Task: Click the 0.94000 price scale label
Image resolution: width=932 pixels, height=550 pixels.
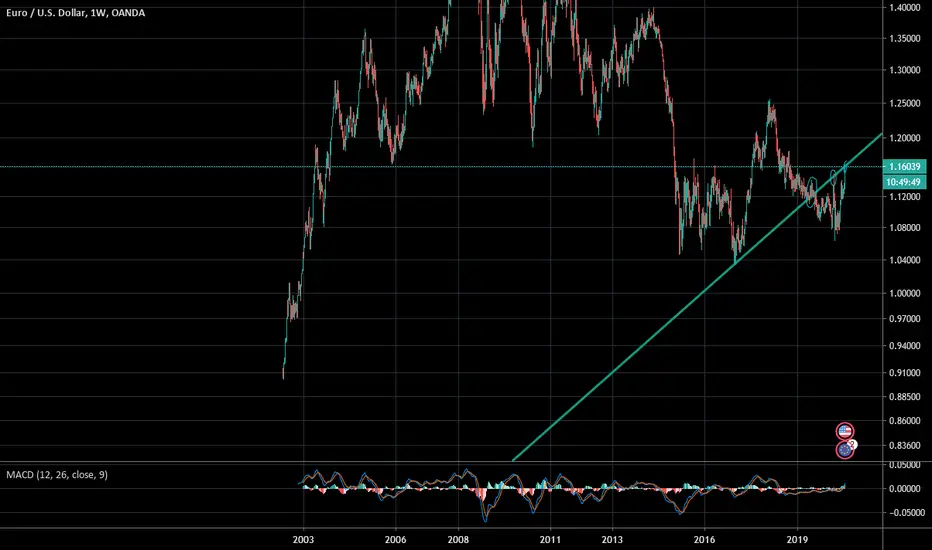Action: pos(905,345)
